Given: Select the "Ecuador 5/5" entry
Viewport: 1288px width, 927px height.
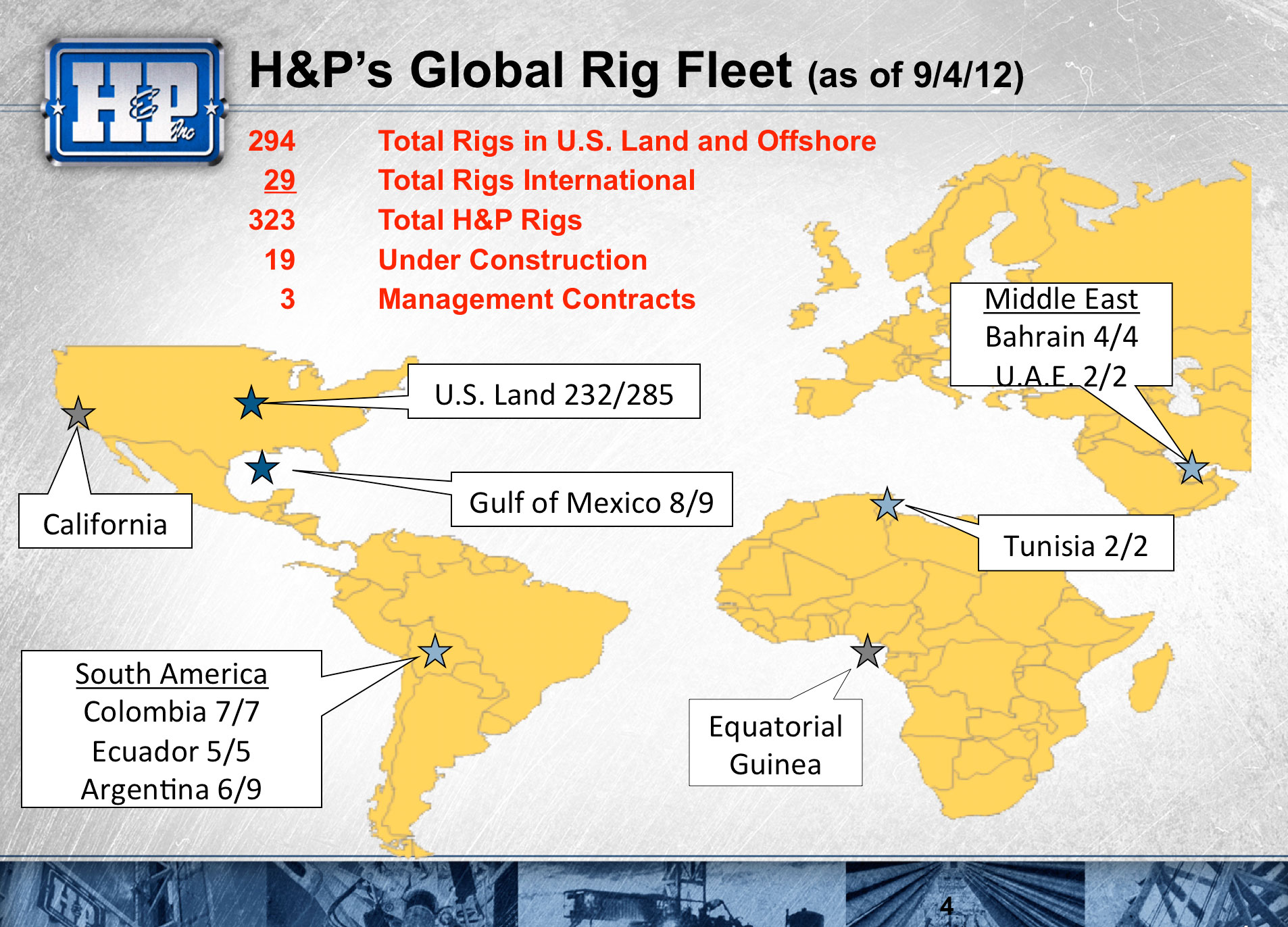Looking at the screenshot, I should 172,751.
